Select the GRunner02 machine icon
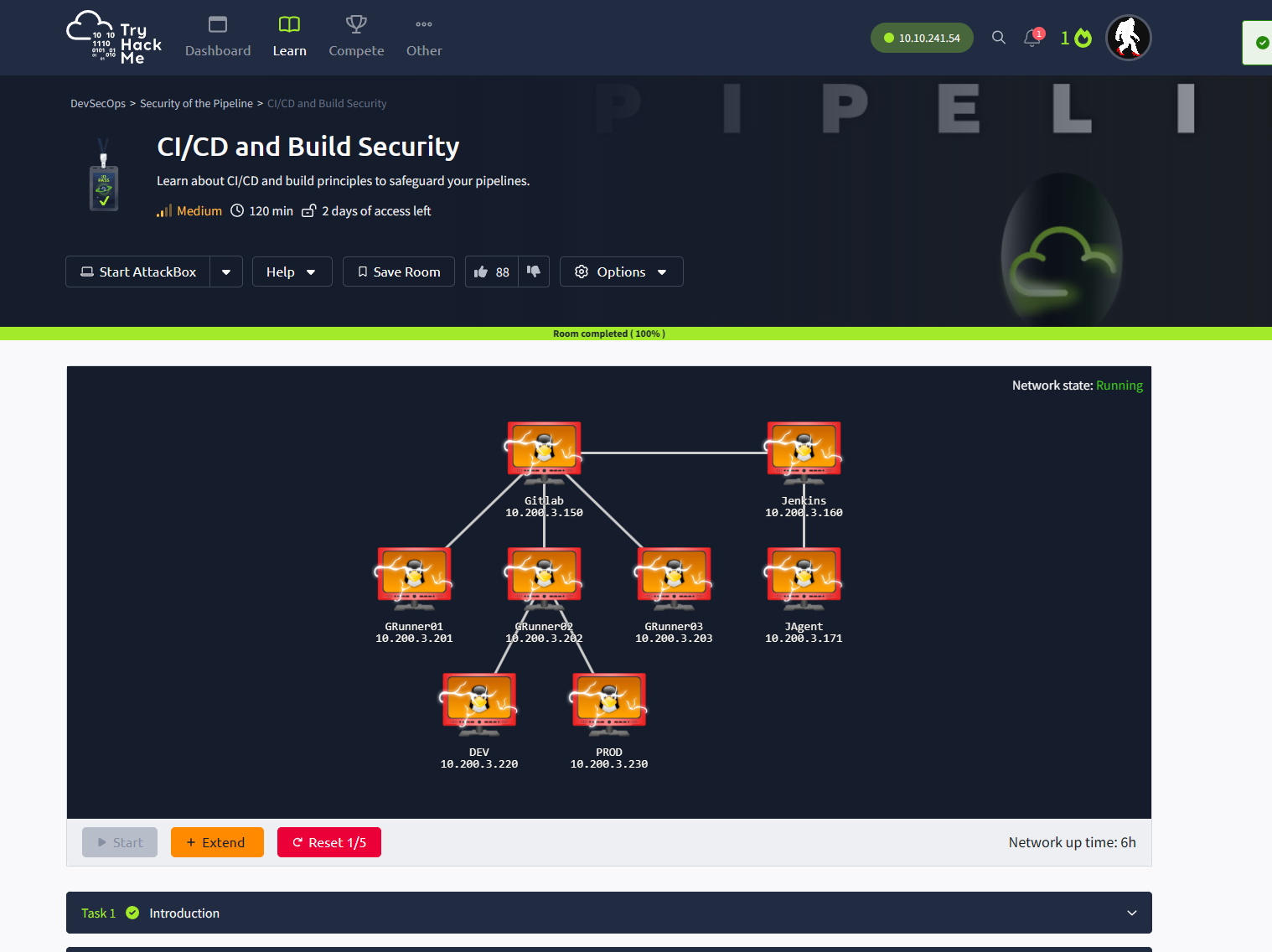1272x952 pixels. pos(544,579)
